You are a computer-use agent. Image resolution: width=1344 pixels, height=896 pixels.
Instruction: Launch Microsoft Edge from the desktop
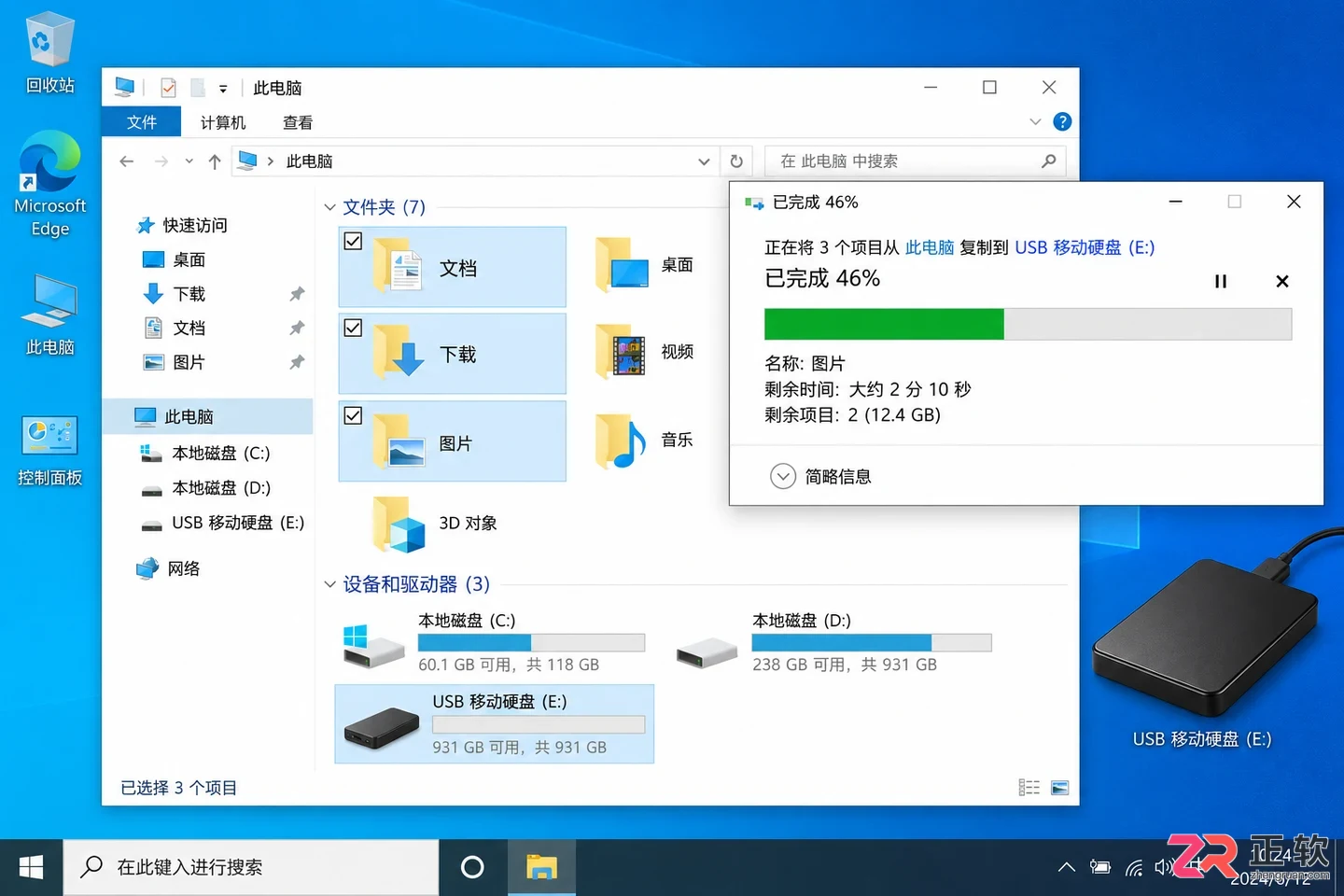tap(49, 184)
